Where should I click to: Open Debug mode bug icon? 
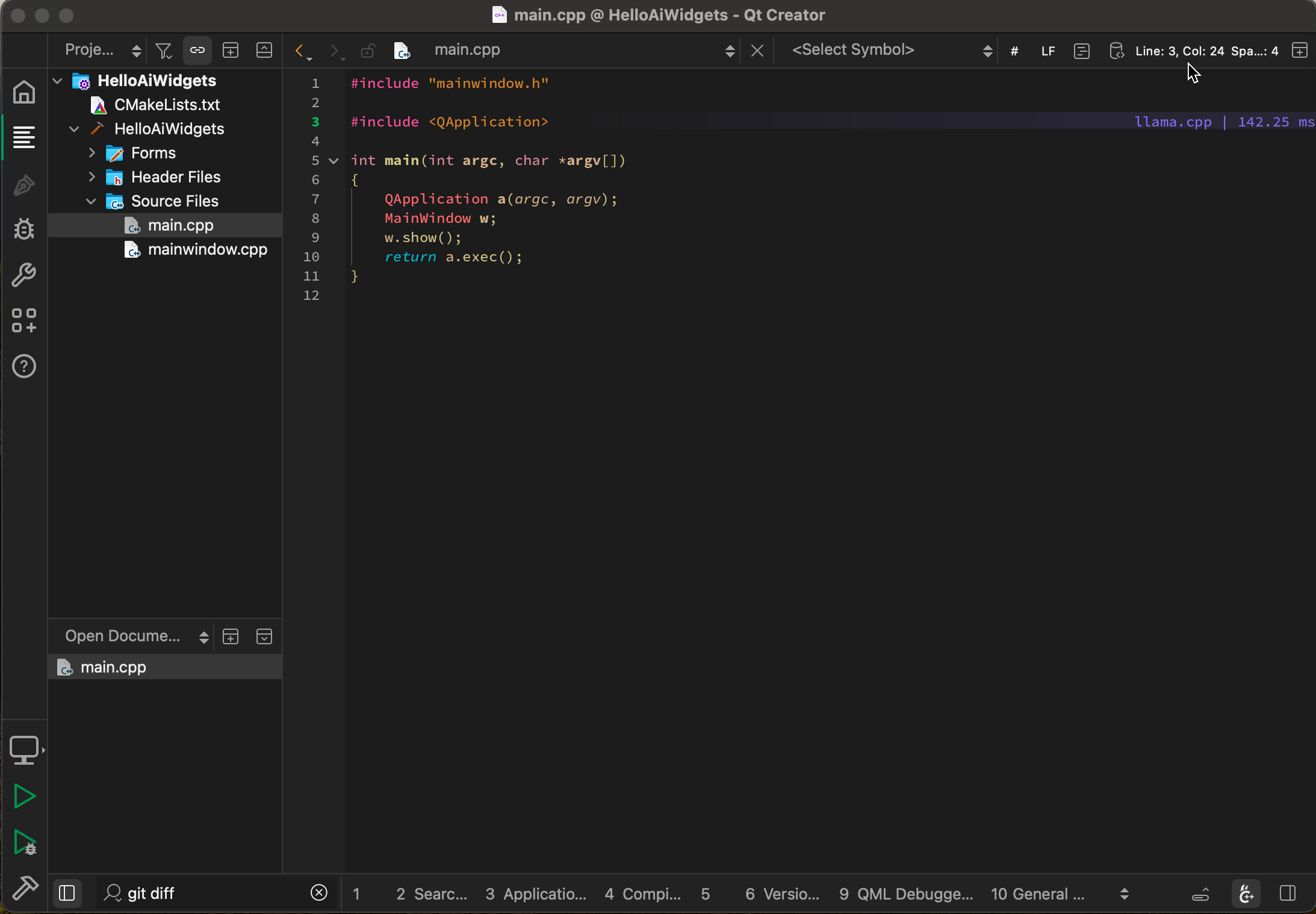coord(24,229)
